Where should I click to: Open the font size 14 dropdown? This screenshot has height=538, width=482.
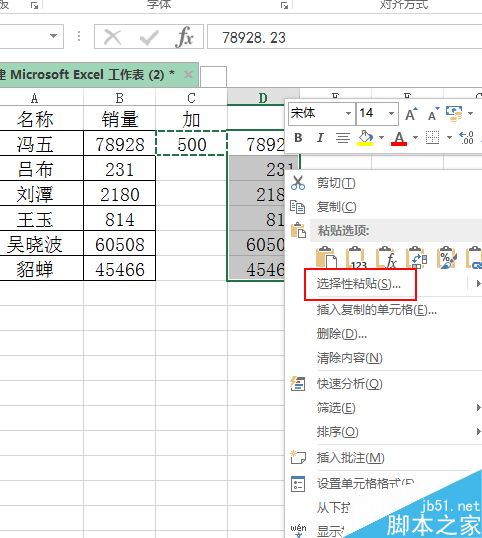click(391, 113)
